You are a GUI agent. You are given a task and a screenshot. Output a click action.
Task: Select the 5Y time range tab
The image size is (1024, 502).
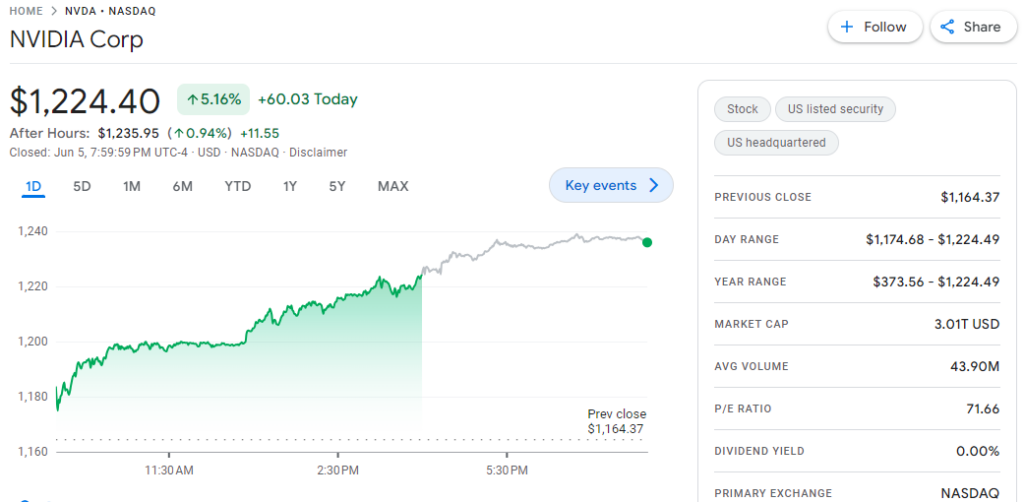337,186
